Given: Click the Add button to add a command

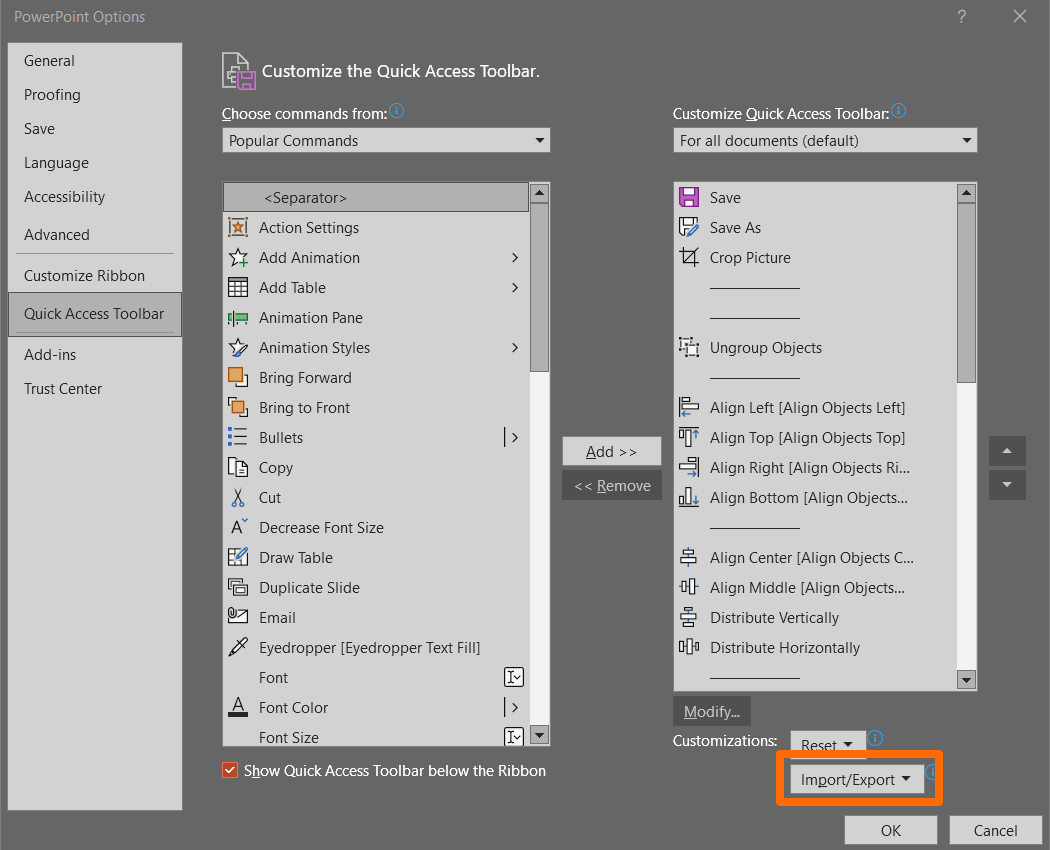Looking at the screenshot, I should (x=611, y=451).
